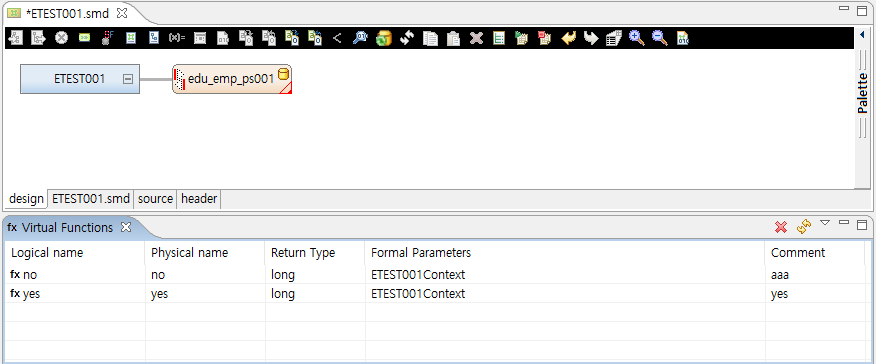The height and width of the screenshot is (364, 876).
Task: Click the green rectangle arrows toolbar icon
Action: [84, 38]
